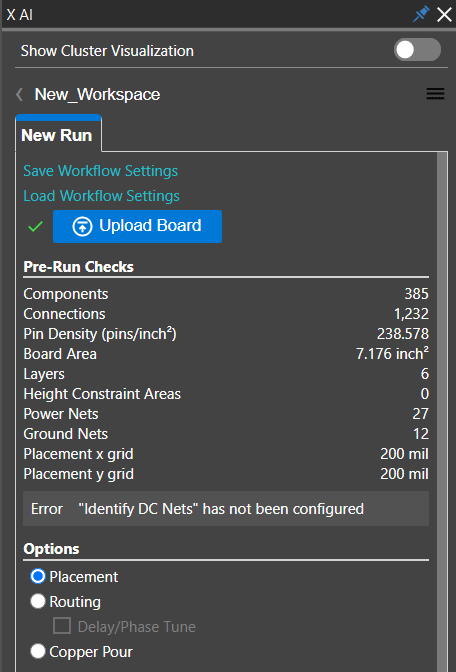Click the Pin Density value 238.578
The image size is (456, 672).
point(402,333)
